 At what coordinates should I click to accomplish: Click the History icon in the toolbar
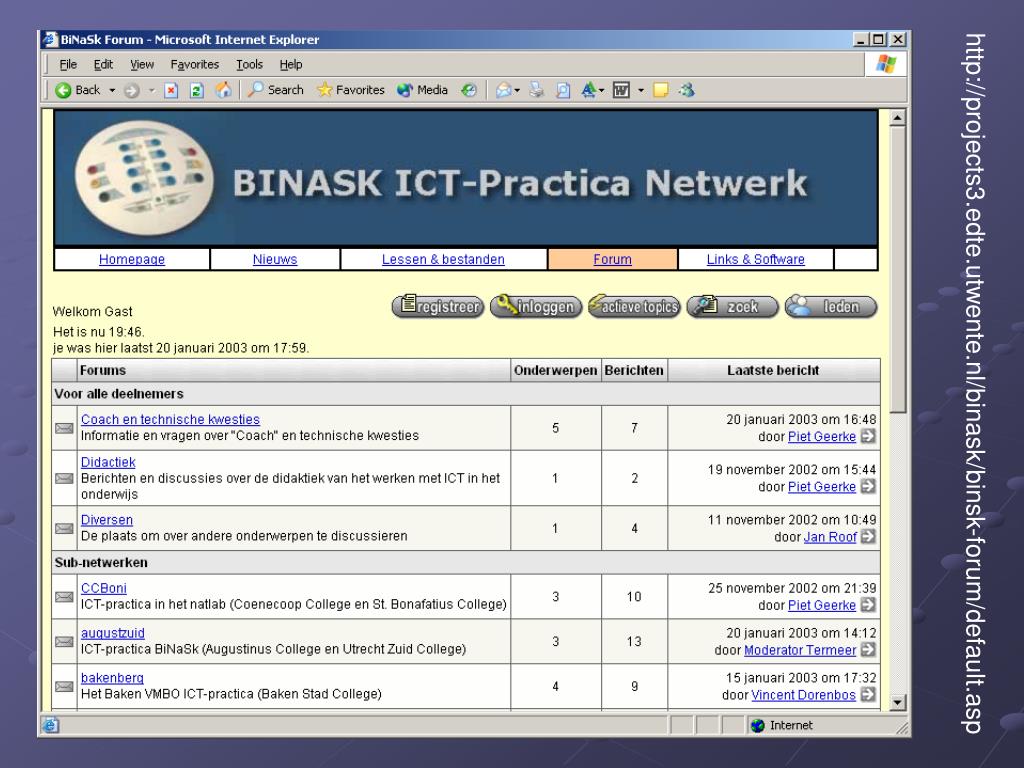point(468,90)
